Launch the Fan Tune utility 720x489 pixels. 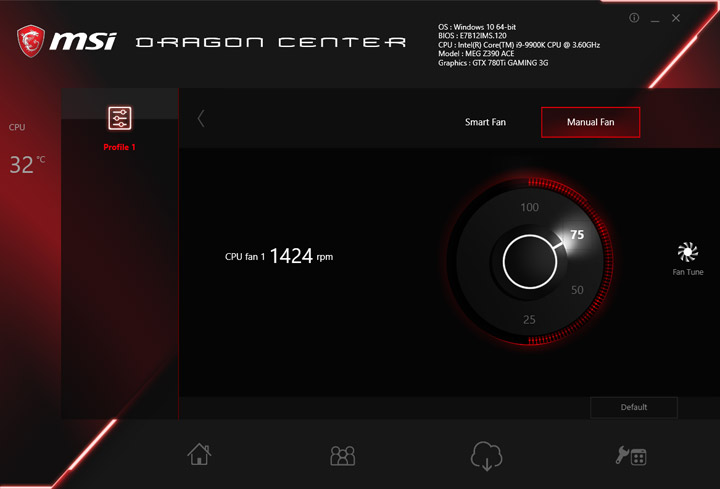coord(687,259)
